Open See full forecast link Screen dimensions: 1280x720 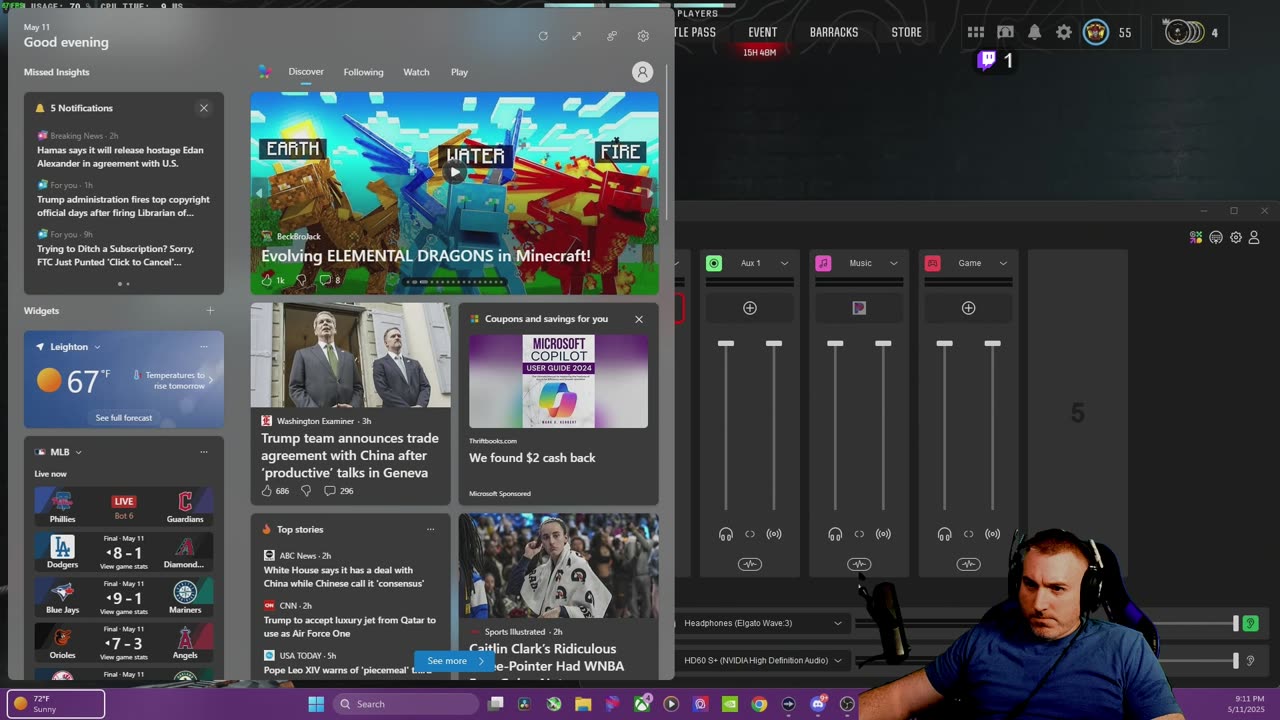pos(124,418)
